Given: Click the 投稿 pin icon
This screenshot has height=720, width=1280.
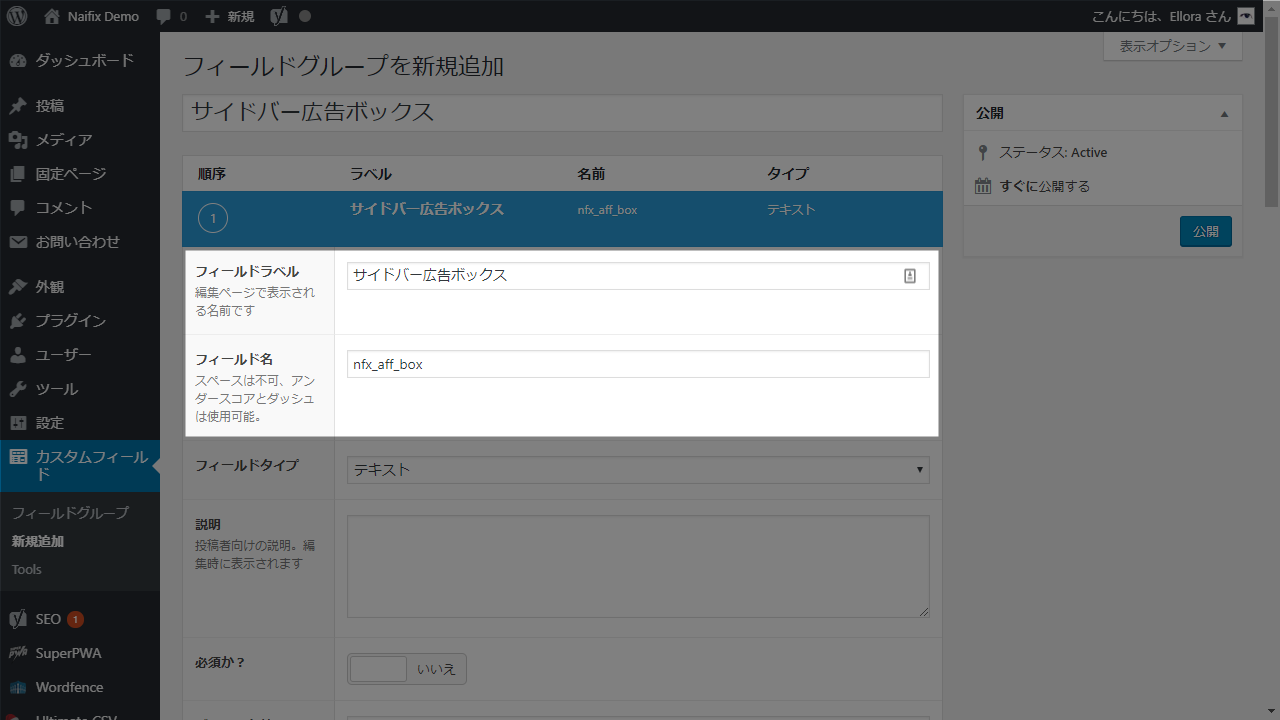Looking at the screenshot, I should [18, 106].
